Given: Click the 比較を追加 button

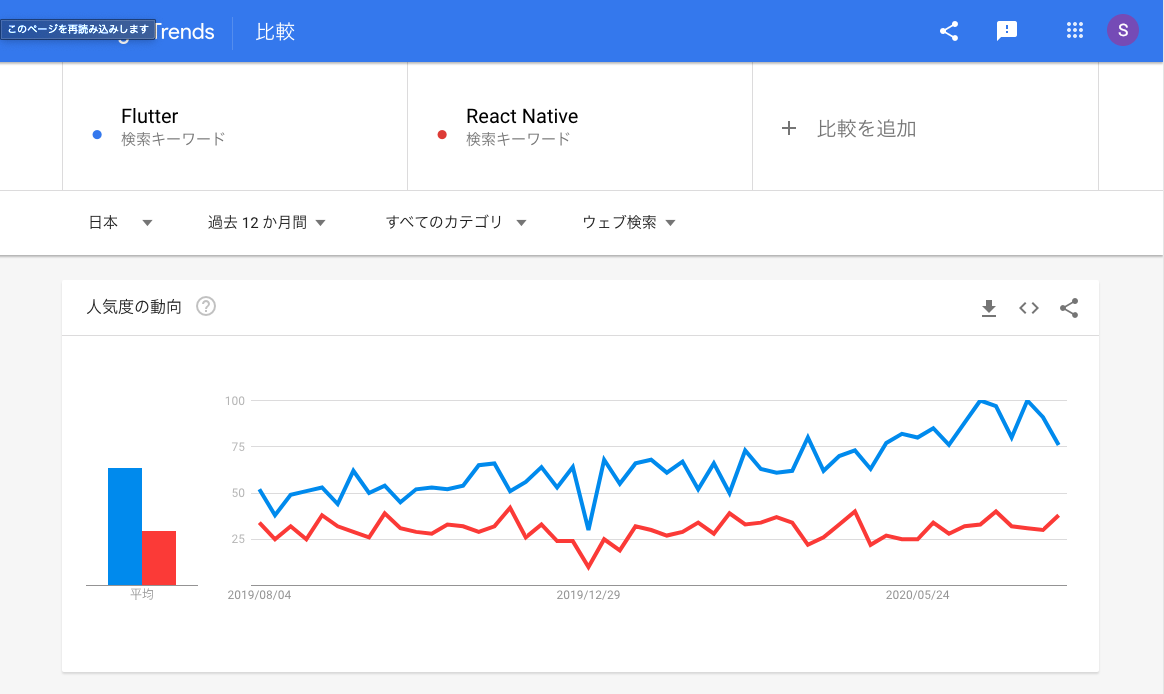Looking at the screenshot, I should point(850,128).
